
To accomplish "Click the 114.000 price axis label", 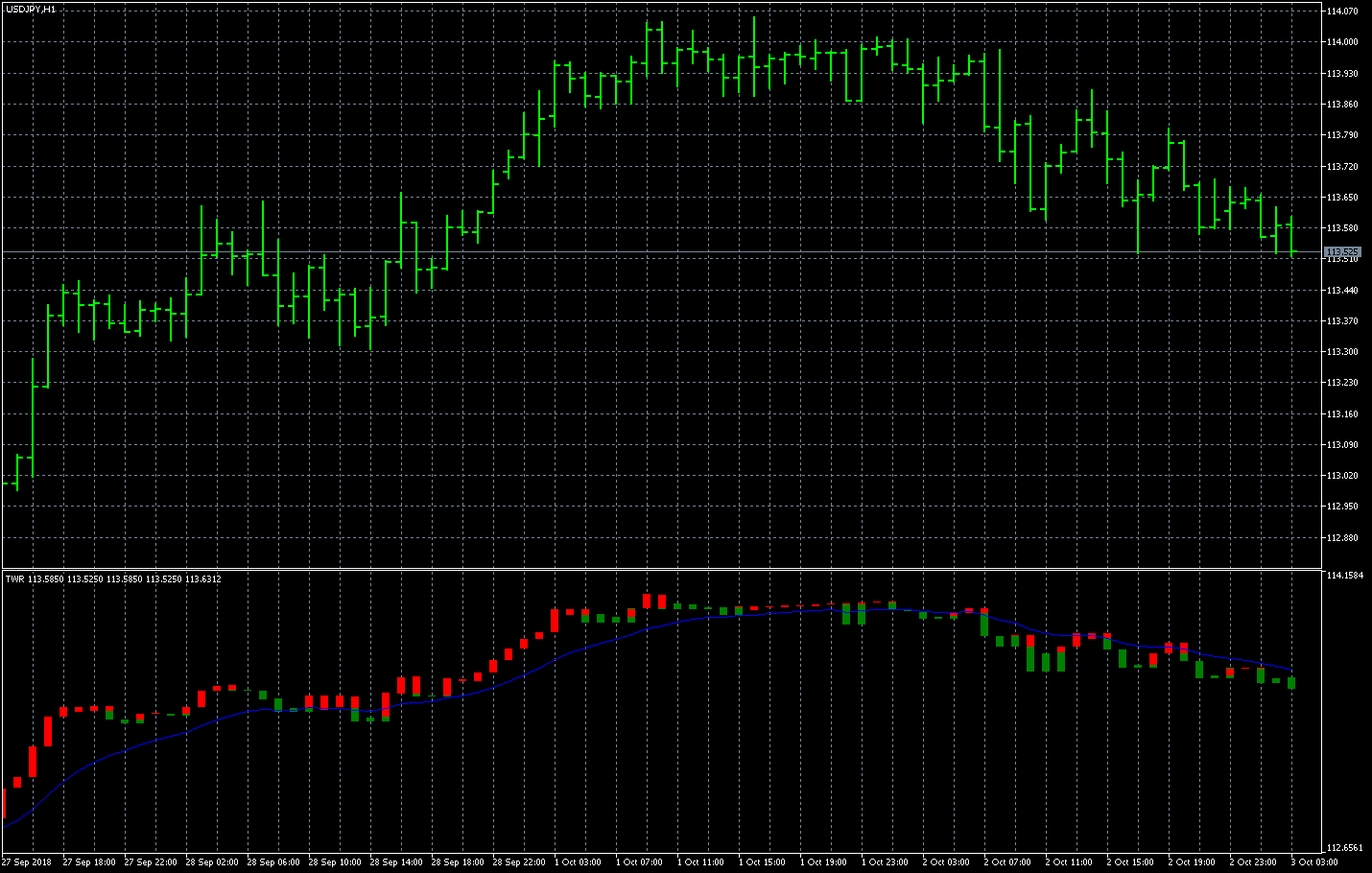I will point(1341,42).
